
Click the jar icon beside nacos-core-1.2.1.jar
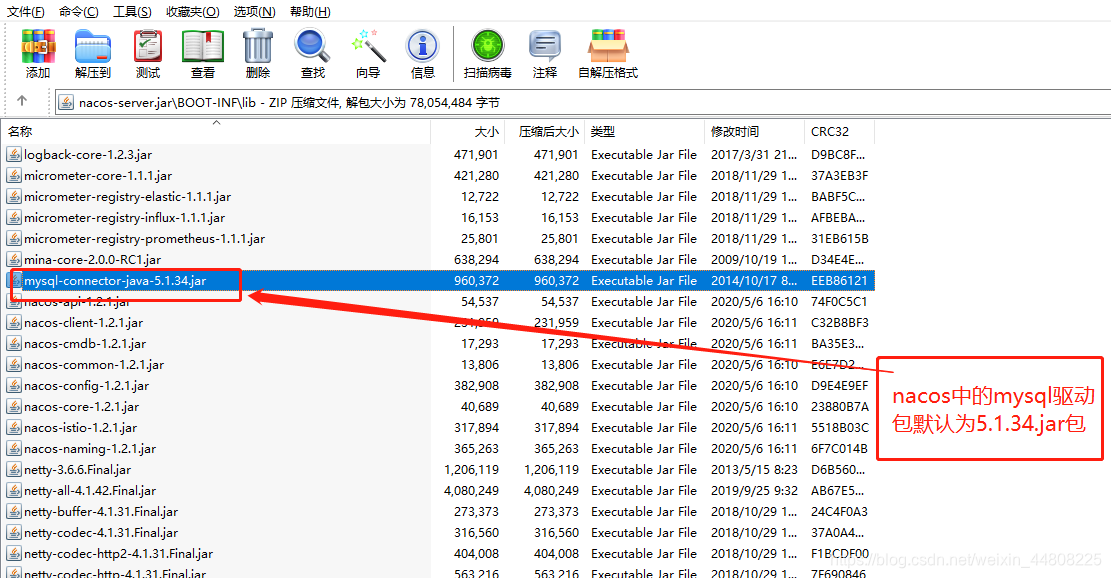(x=13, y=407)
